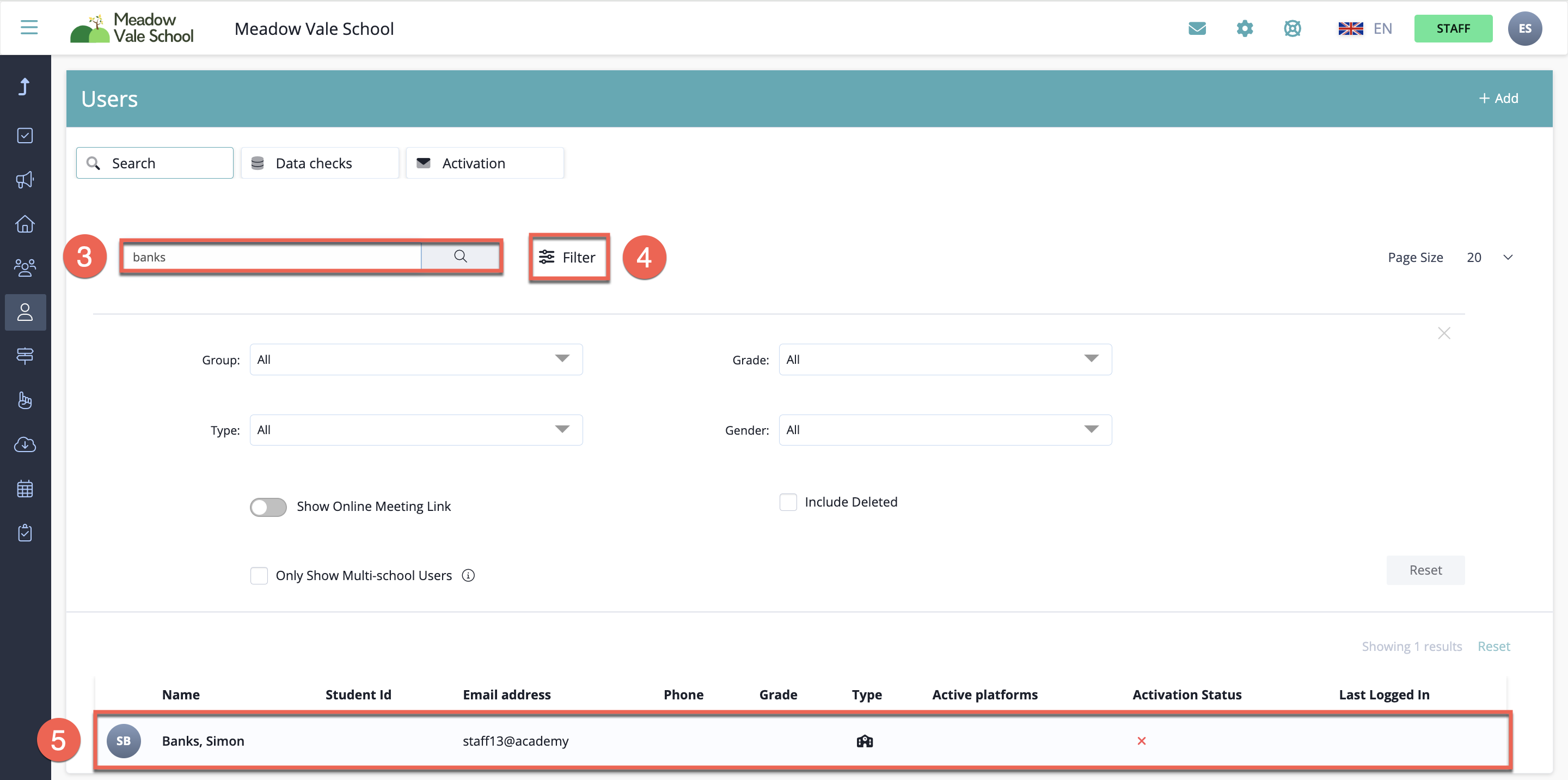
Task: Check Only Show Multi-school Users box
Action: tap(259, 575)
